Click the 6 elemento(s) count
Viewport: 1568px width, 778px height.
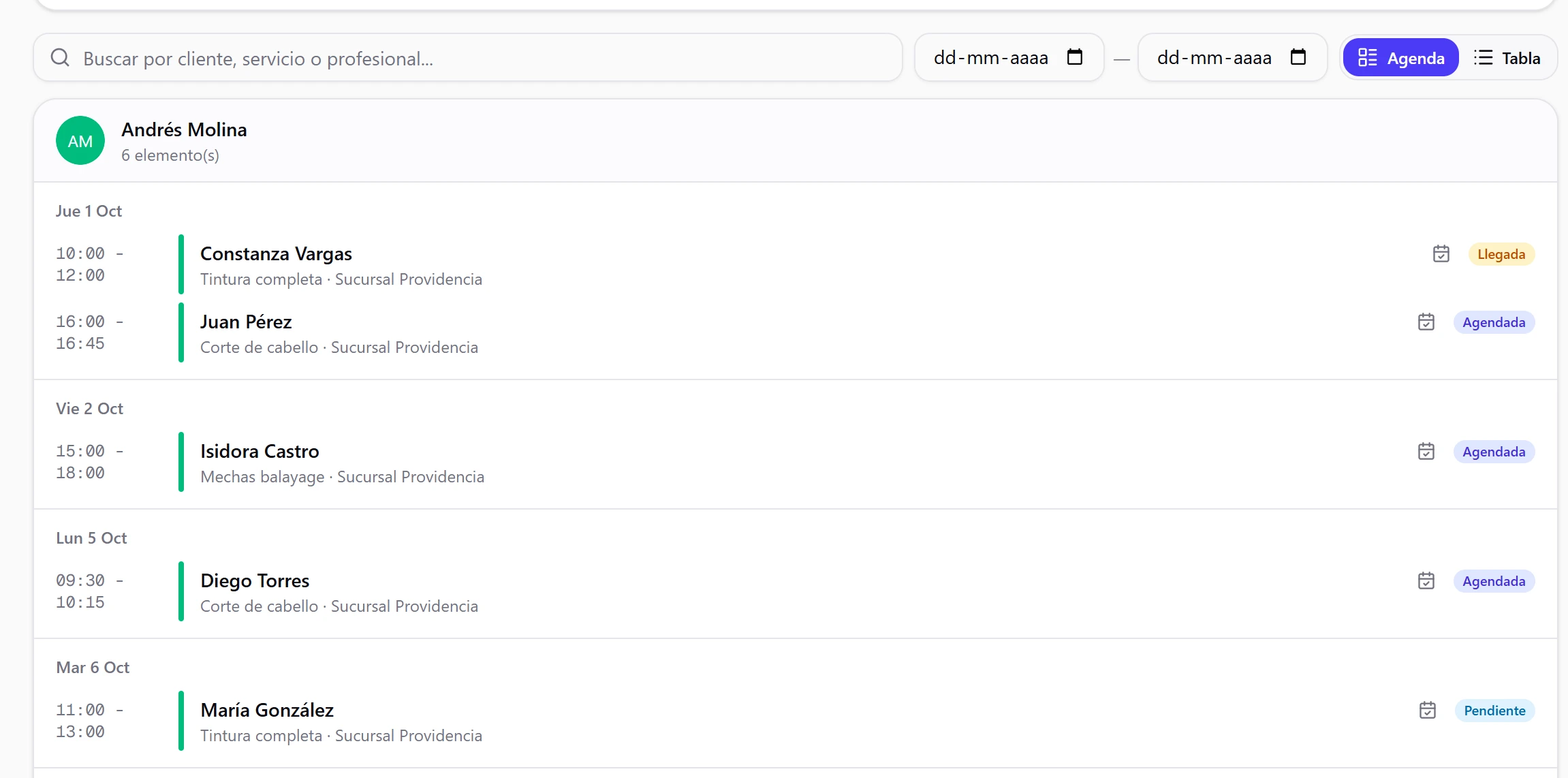pyautogui.click(x=170, y=155)
